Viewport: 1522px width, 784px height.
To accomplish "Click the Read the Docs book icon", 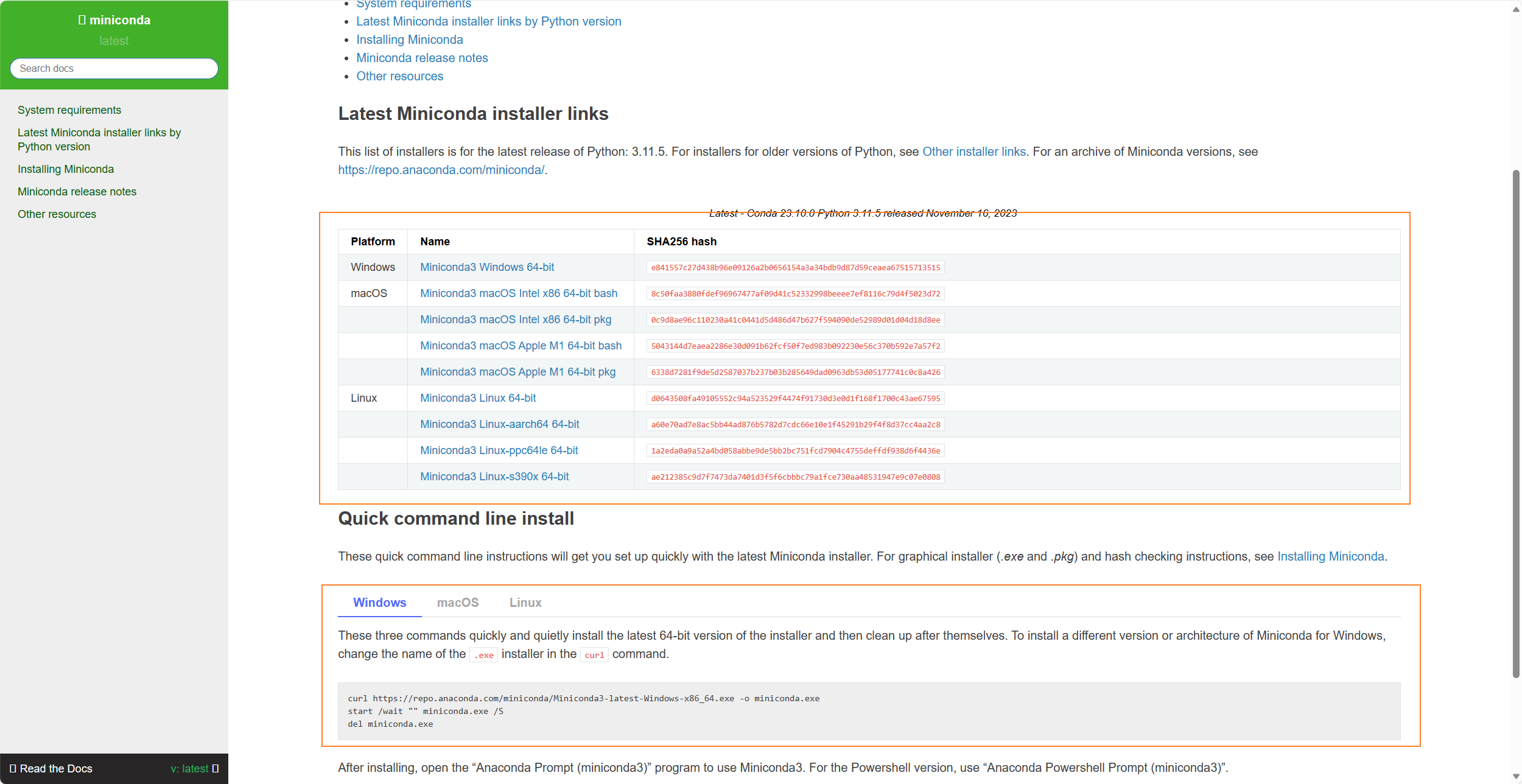I will (x=13, y=768).
